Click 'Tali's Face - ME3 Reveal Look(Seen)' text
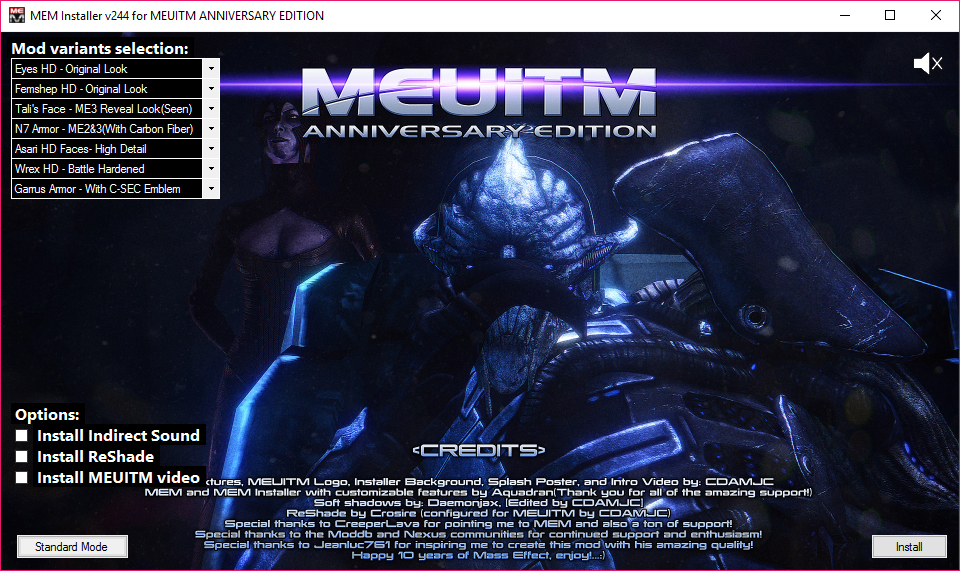Screen dimensions: 960x571 (x=103, y=109)
